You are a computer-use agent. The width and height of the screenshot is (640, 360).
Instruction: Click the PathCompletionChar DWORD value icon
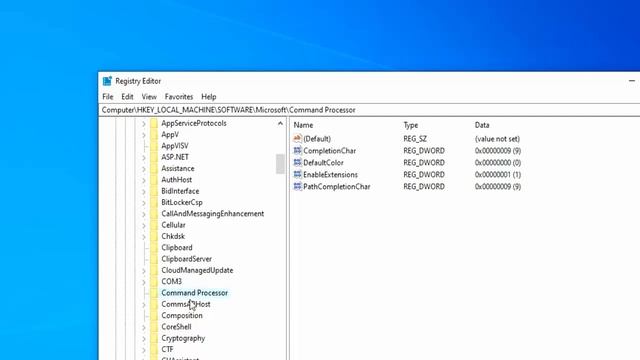point(297,187)
